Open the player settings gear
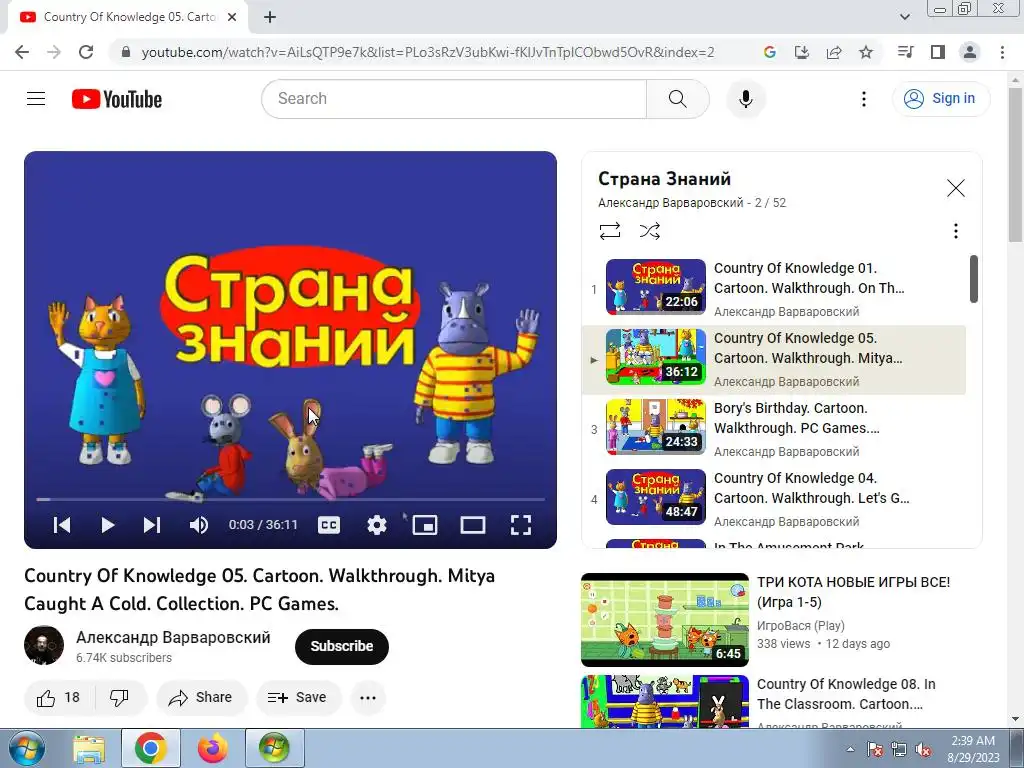 tap(376, 525)
